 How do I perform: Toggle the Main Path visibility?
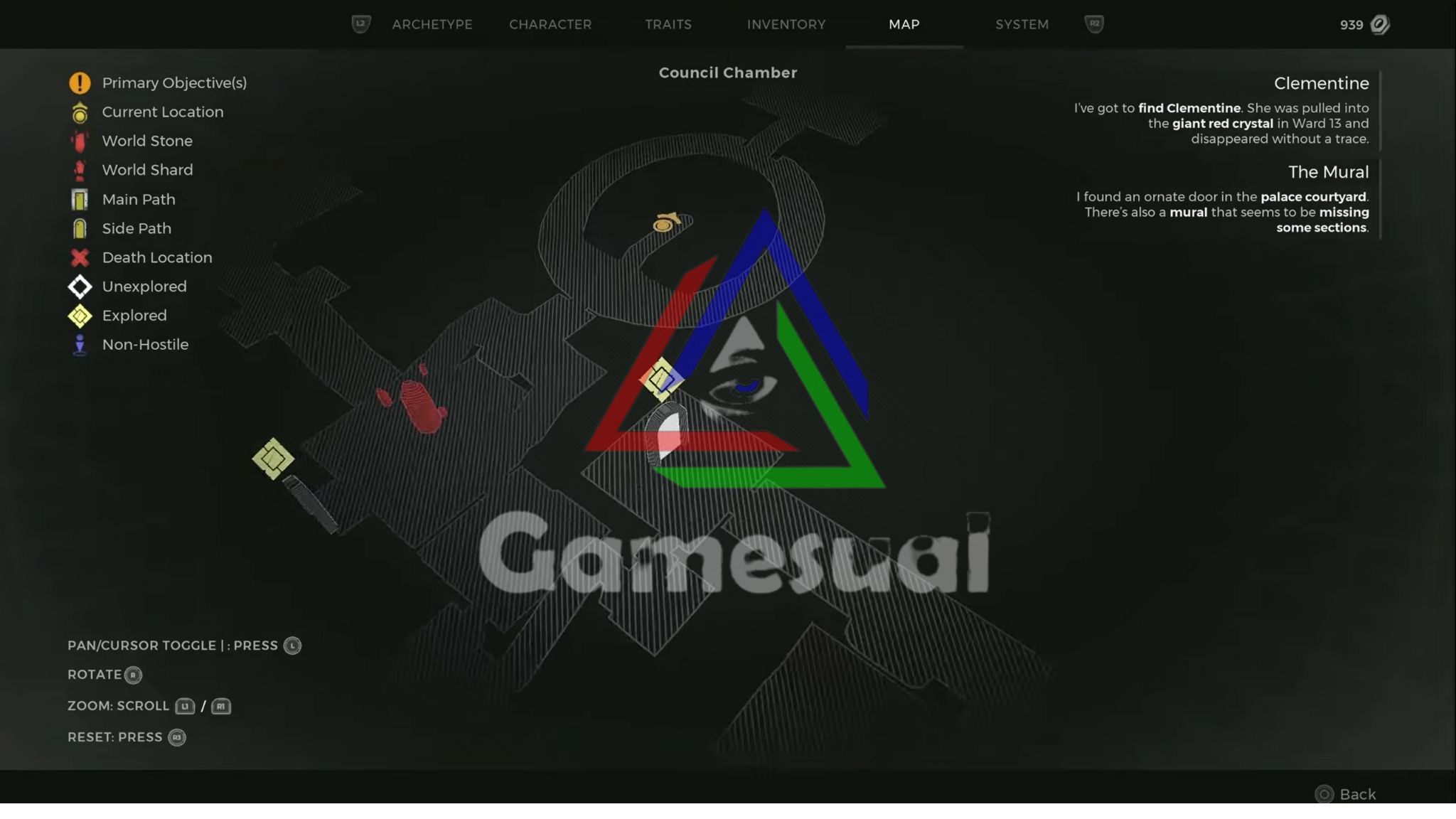tap(137, 199)
